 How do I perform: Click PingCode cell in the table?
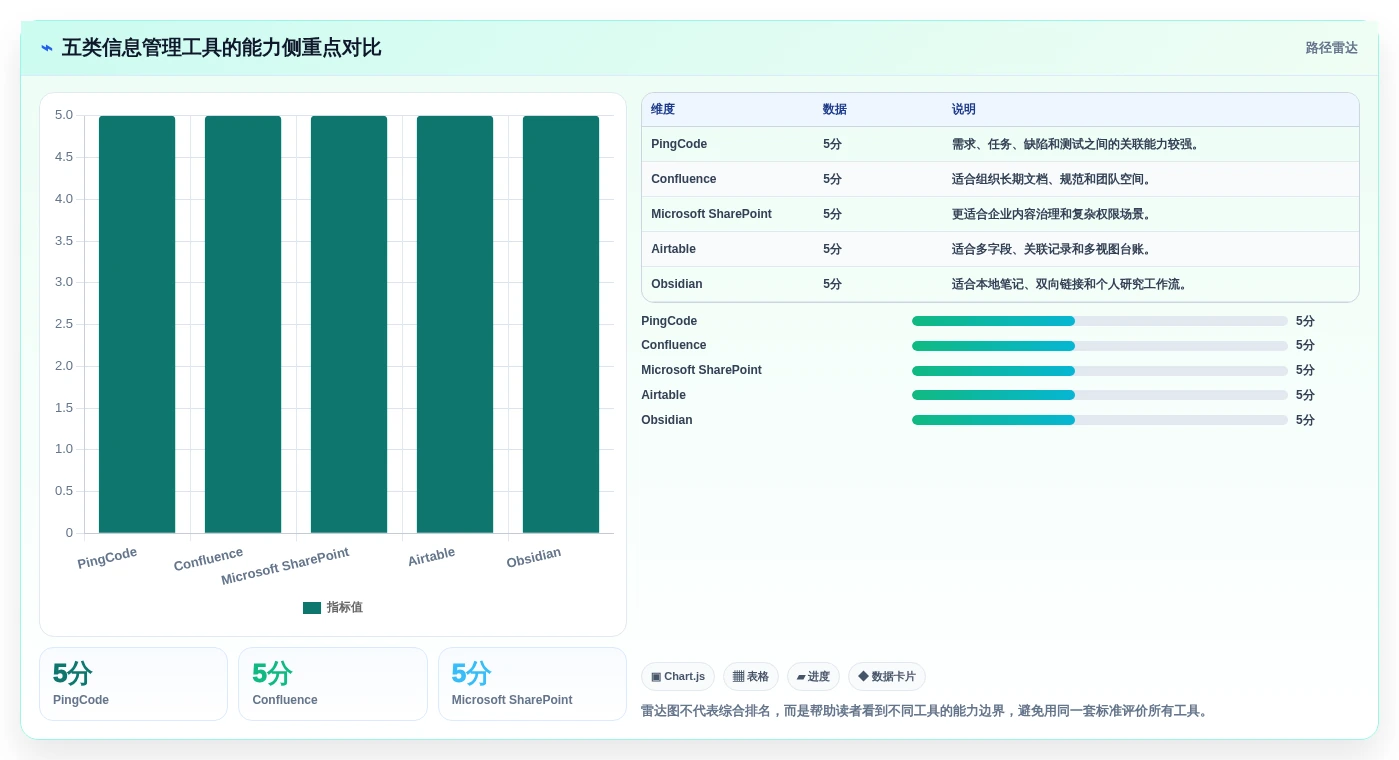679,144
